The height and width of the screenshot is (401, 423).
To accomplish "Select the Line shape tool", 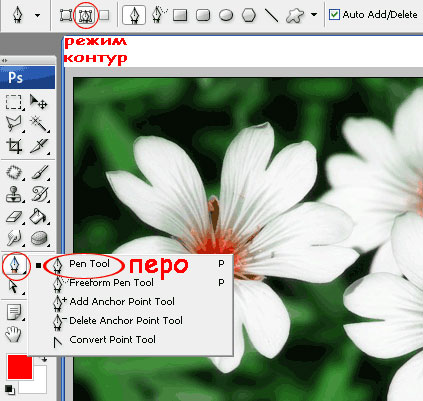I will tap(271, 15).
